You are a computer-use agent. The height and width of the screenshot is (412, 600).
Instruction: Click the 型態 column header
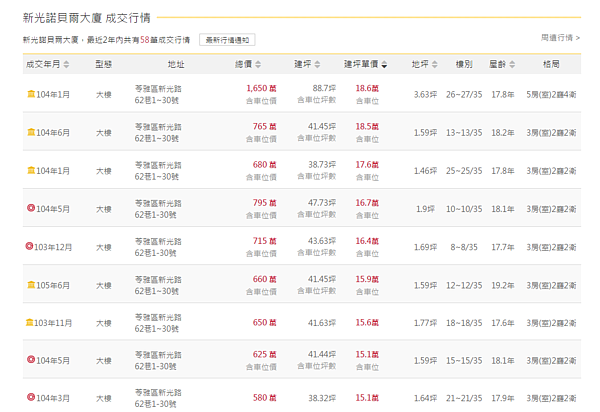point(103,64)
